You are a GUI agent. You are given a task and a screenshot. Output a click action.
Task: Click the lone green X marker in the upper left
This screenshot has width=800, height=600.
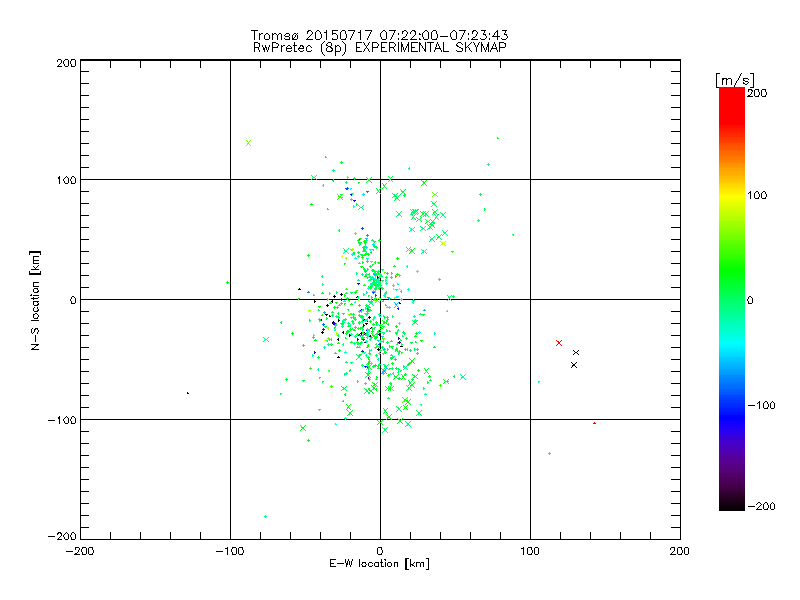[x=248, y=143]
